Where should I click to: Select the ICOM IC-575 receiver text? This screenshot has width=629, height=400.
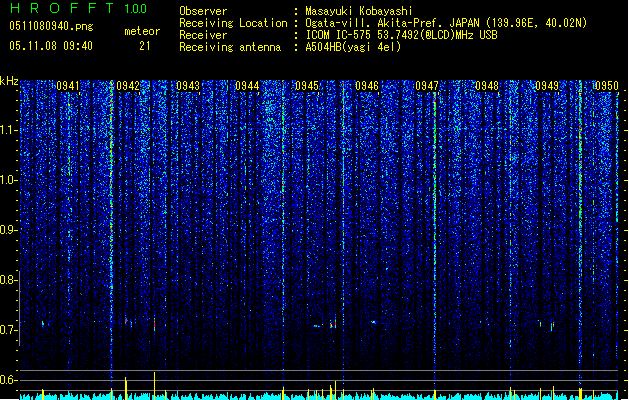click(401, 35)
